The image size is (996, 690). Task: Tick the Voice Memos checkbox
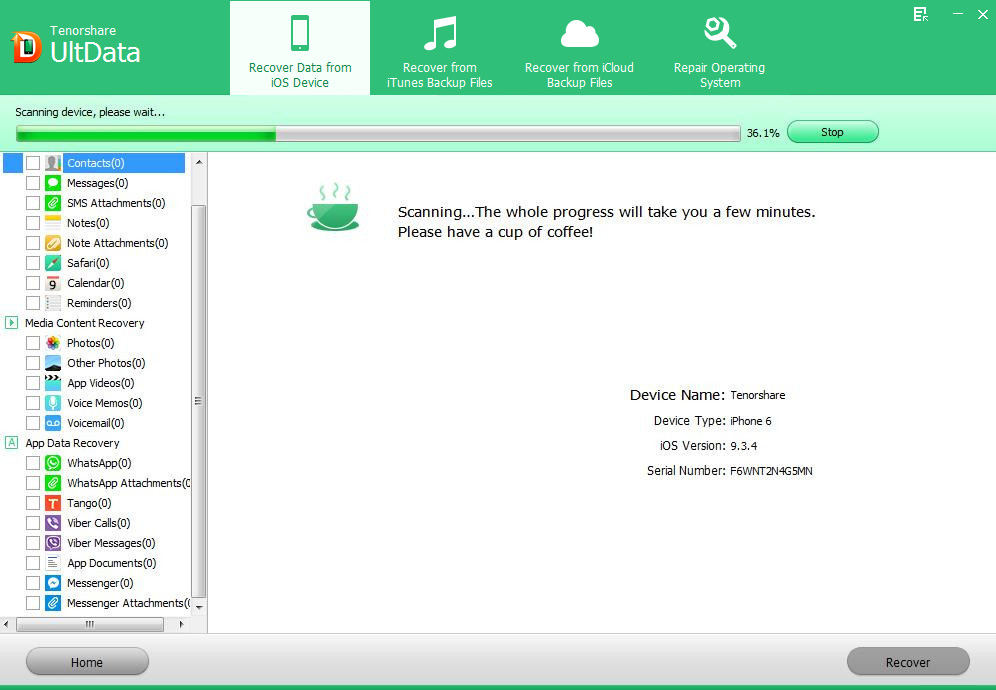(x=33, y=403)
